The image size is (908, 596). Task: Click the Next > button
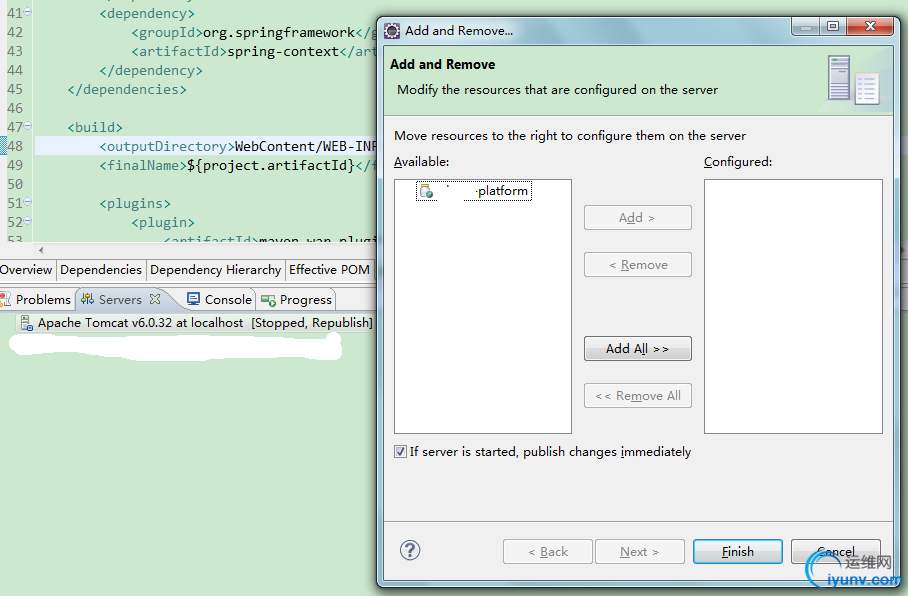click(x=640, y=551)
